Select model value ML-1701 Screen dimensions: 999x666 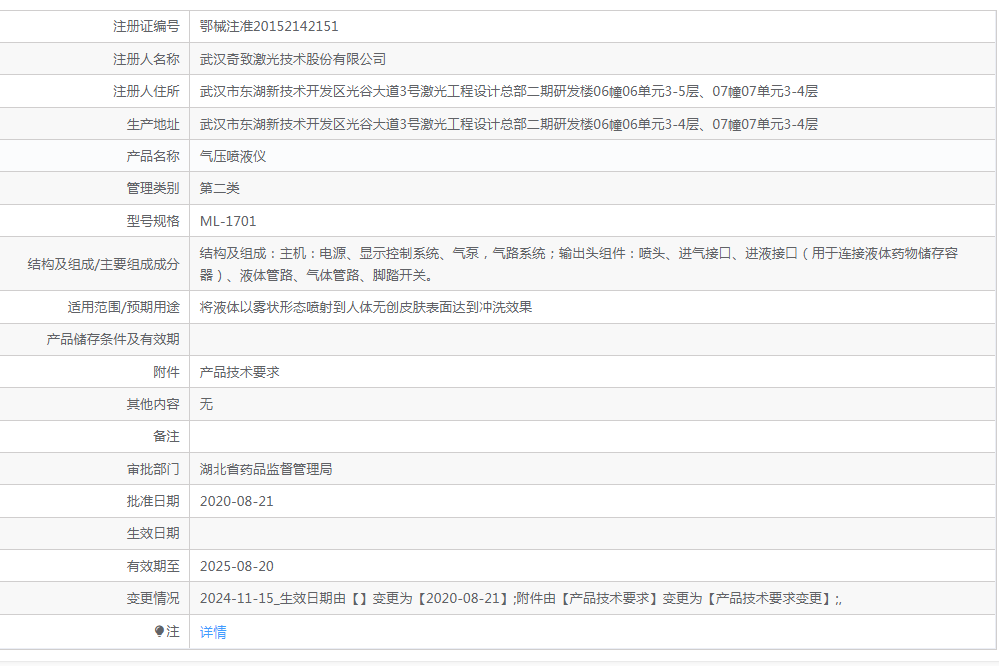click(x=228, y=221)
